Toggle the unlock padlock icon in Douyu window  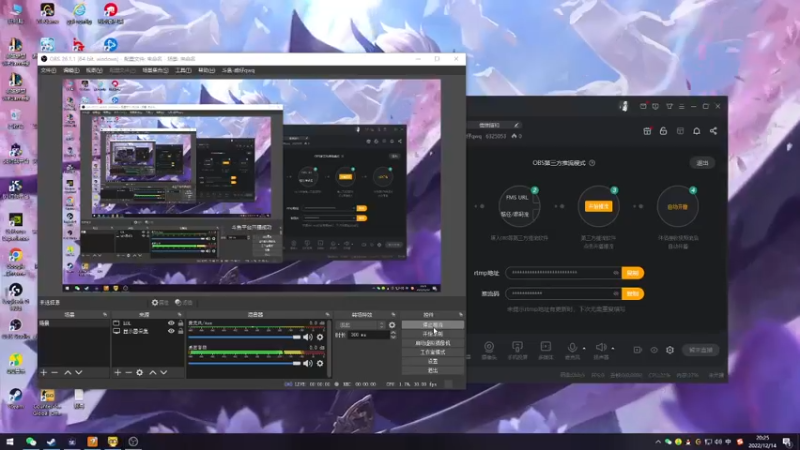coord(663,131)
